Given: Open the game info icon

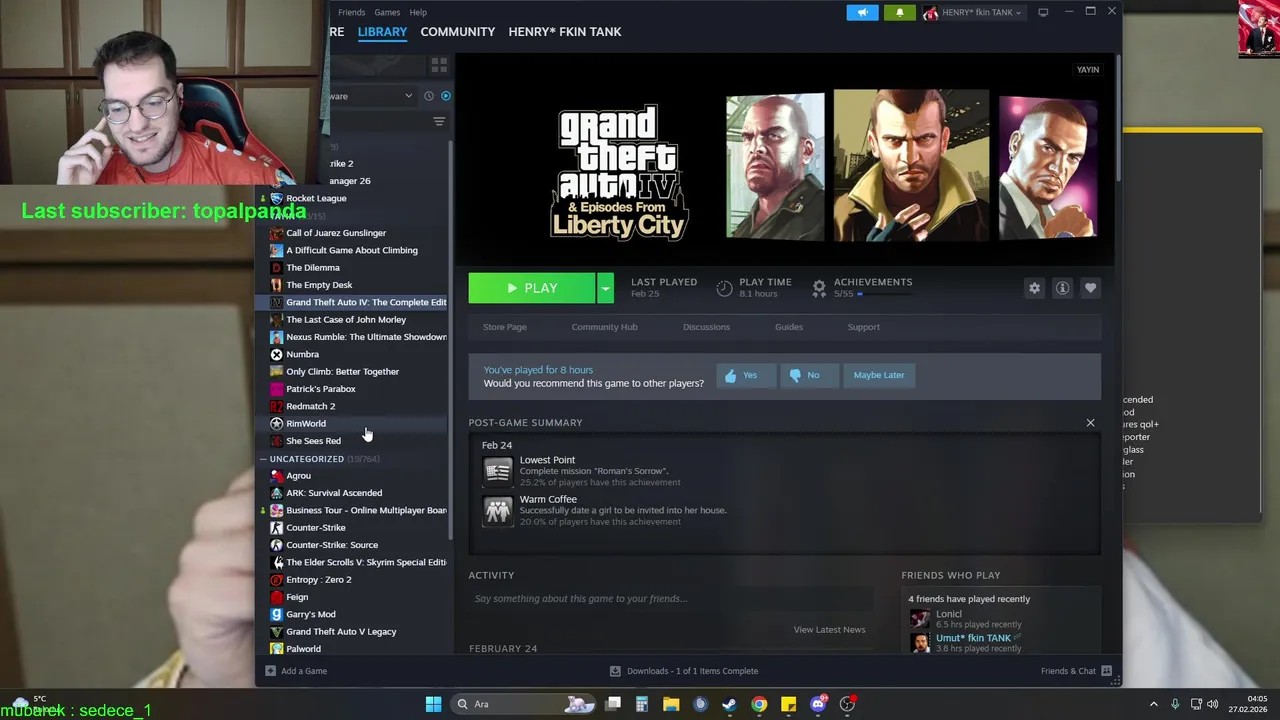Looking at the screenshot, I should click(x=1062, y=288).
